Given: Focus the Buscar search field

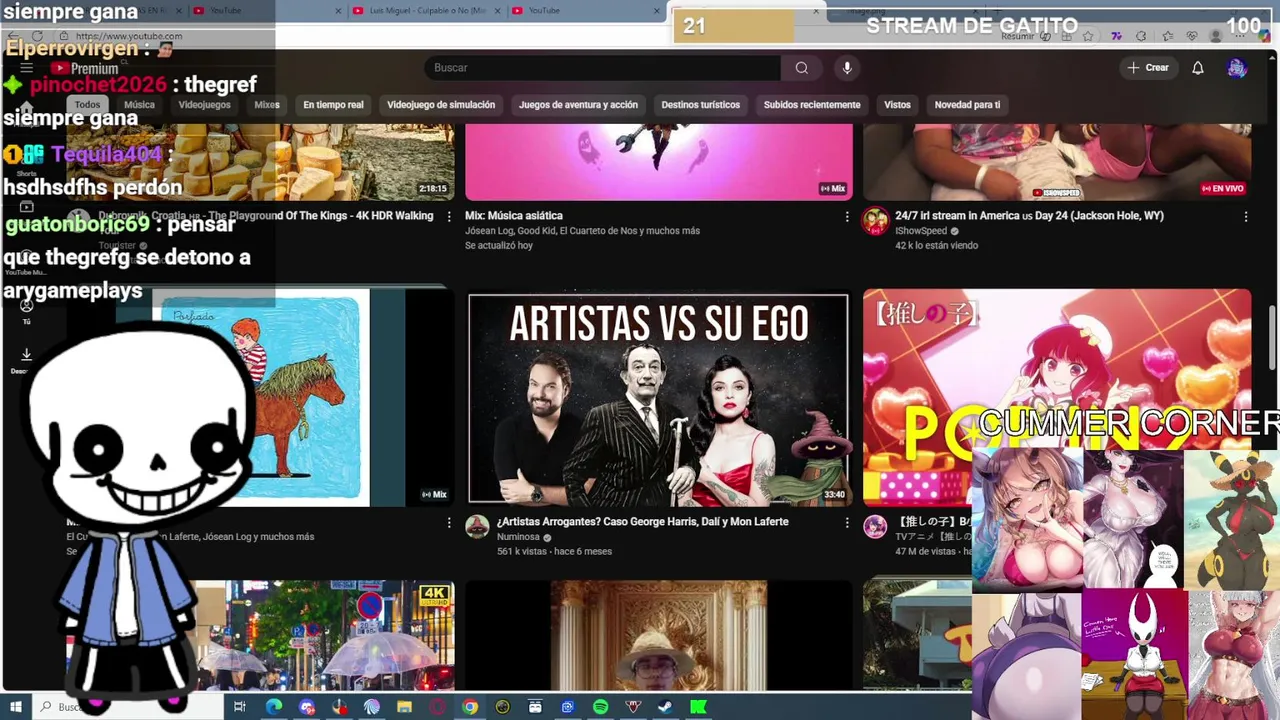Looking at the screenshot, I should tap(602, 68).
